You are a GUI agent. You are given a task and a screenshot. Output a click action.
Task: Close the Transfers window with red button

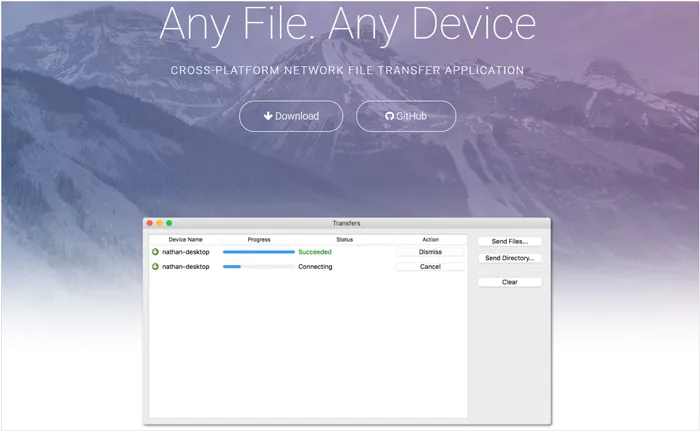point(150,223)
